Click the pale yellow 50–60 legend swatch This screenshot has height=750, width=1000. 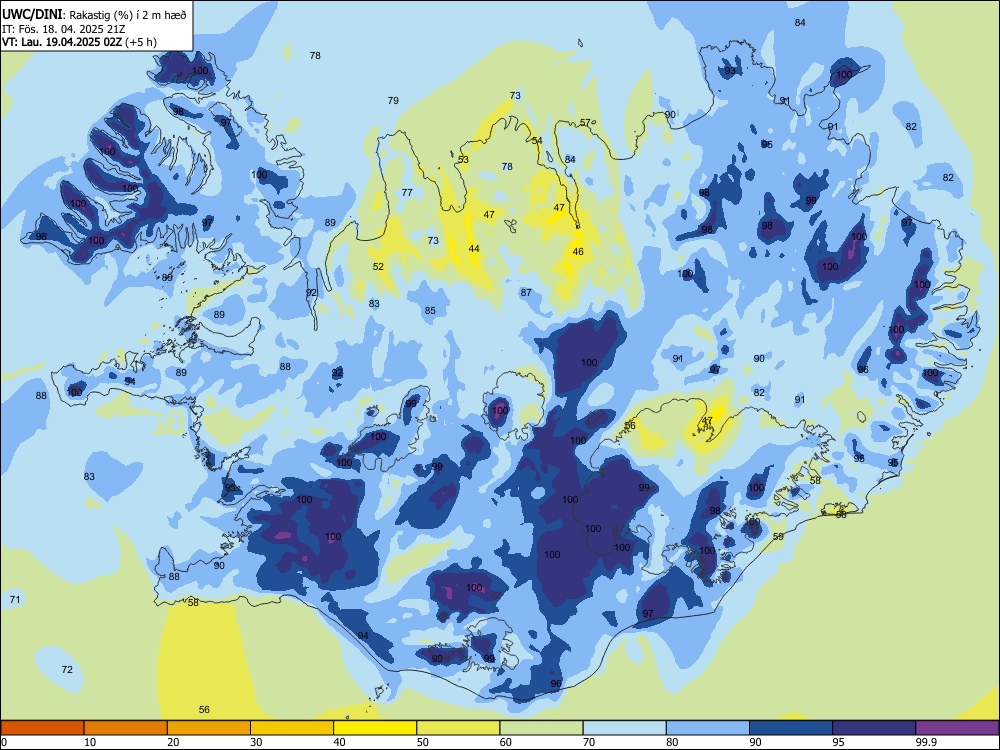pos(458,728)
